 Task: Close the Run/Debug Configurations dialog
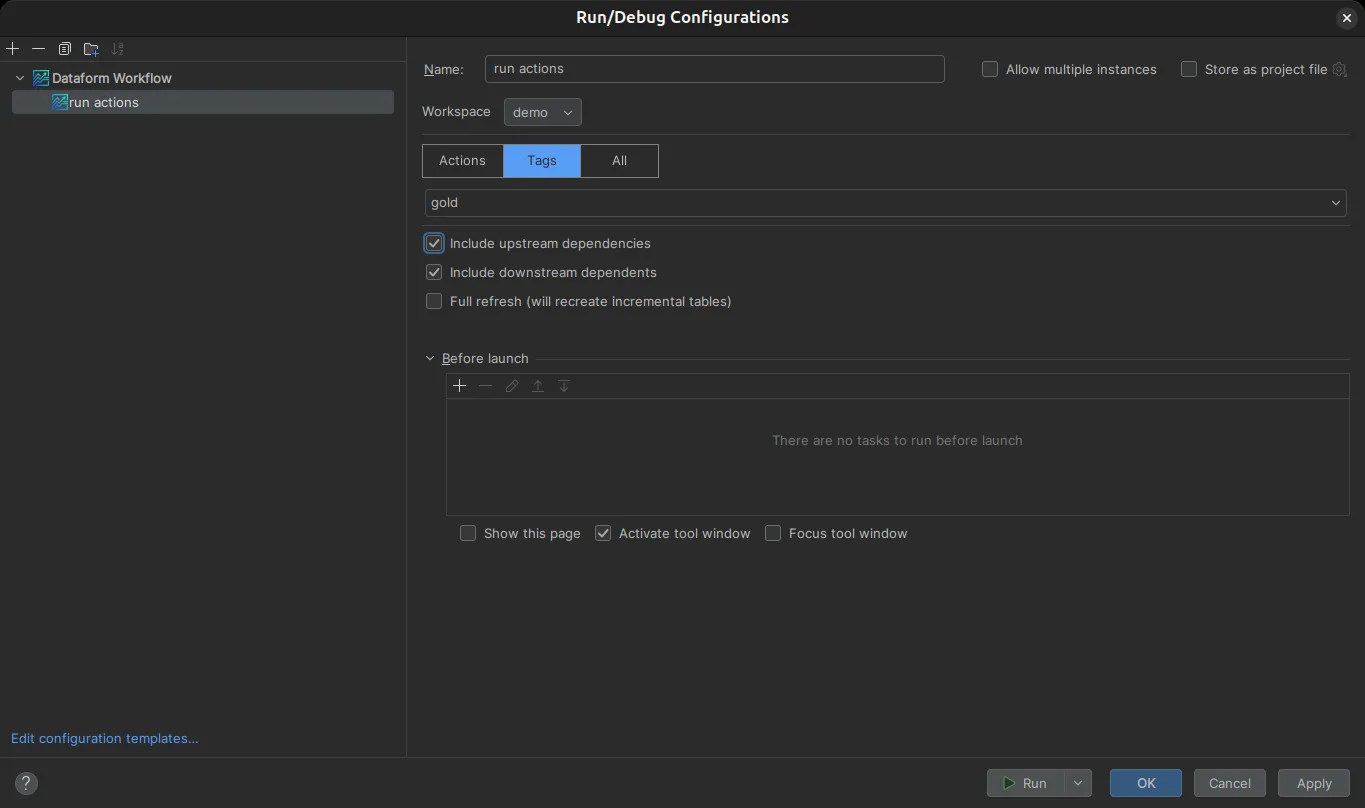tap(1346, 18)
